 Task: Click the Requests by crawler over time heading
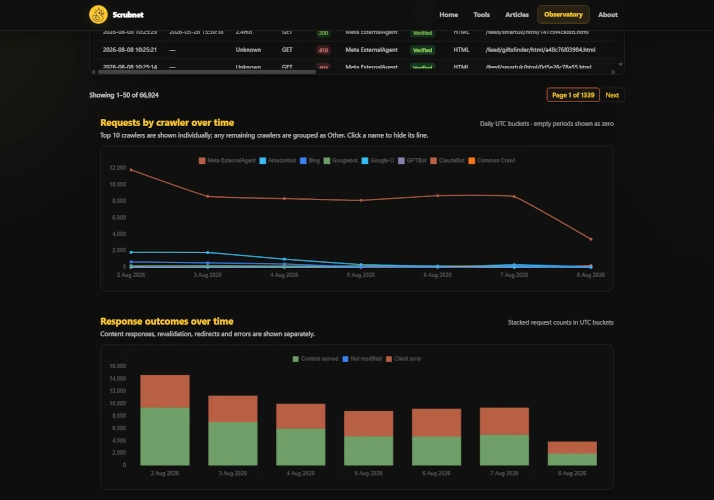pos(167,122)
